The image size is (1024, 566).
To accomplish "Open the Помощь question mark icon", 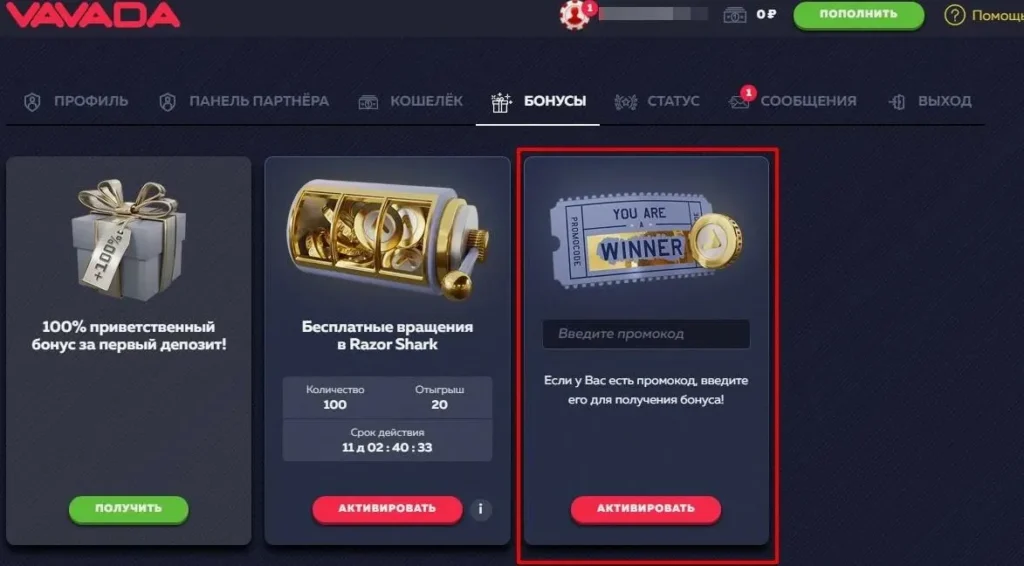I will [954, 15].
